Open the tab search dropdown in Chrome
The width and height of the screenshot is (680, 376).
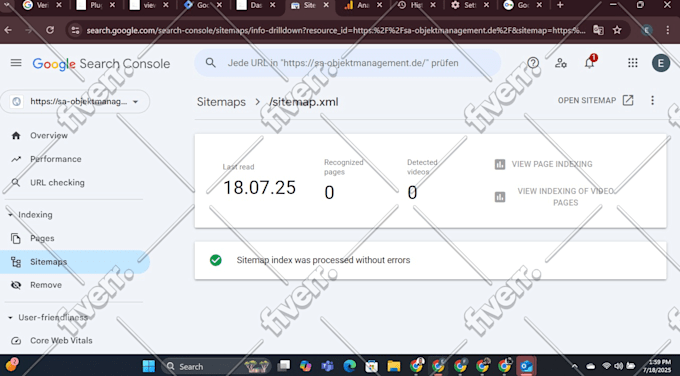coord(7,5)
